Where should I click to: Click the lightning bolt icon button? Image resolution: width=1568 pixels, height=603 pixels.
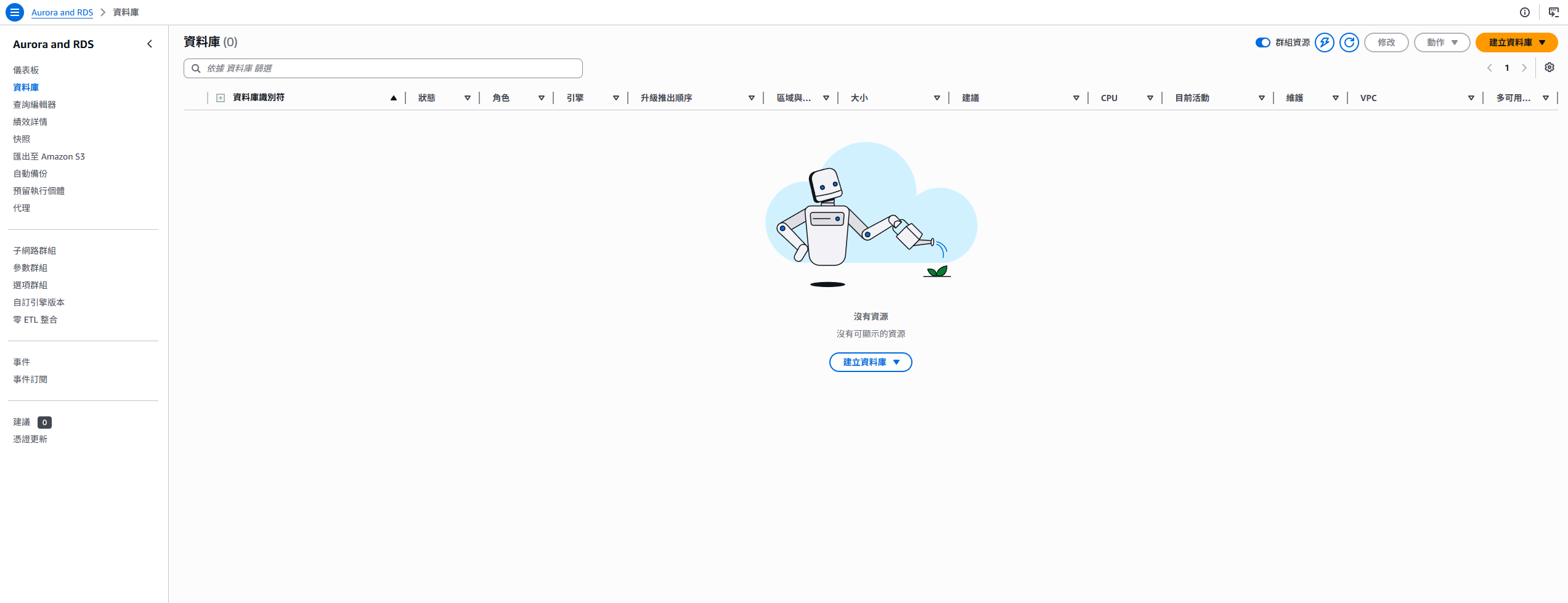click(x=1325, y=42)
